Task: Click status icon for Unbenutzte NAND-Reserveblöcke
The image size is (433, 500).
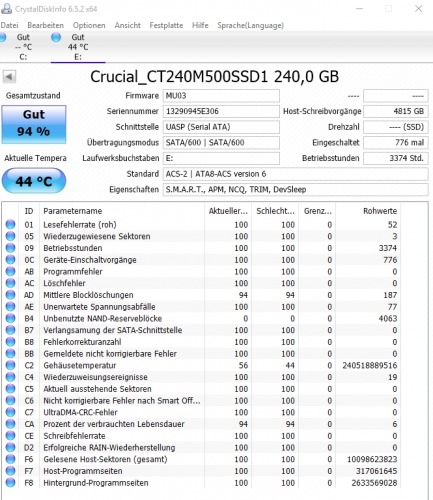Action: click(x=11, y=318)
